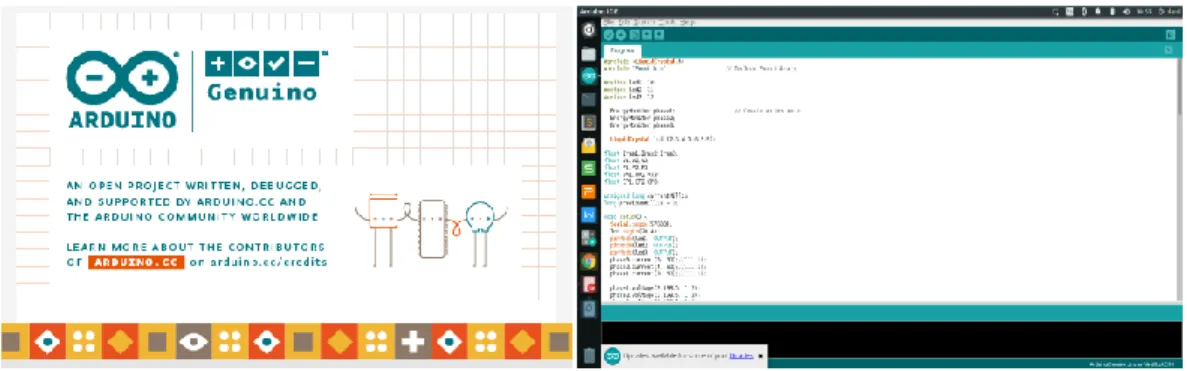
Task: Create a new sketch with New icon
Action: (634, 35)
